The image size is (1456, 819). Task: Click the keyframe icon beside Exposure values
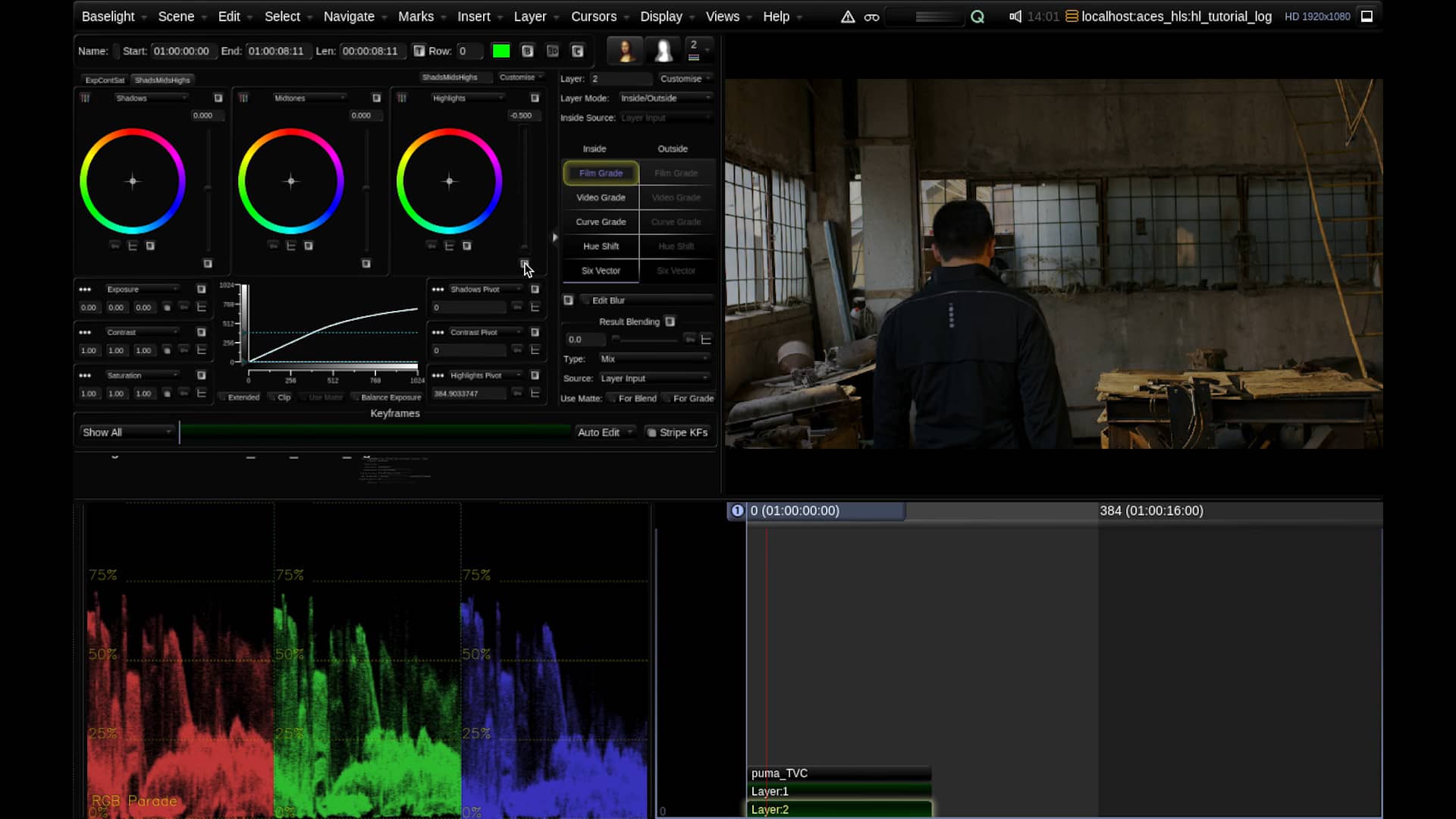click(184, 307)
